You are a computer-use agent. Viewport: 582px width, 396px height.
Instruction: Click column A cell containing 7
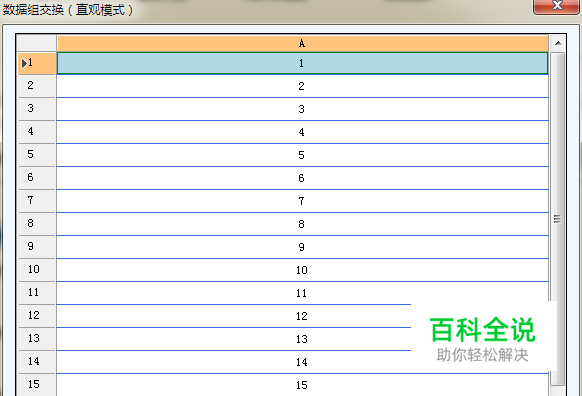pos(303,201)
